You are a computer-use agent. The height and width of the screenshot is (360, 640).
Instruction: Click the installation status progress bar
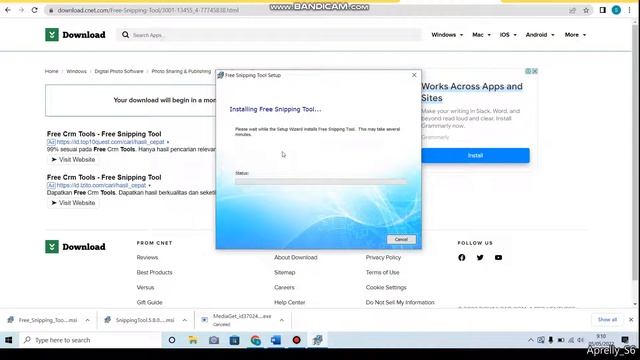[x=320, y=181]
